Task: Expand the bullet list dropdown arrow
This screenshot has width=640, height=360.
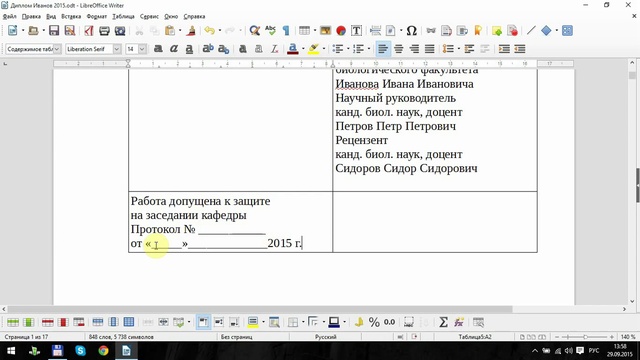Action: point(348,49)
